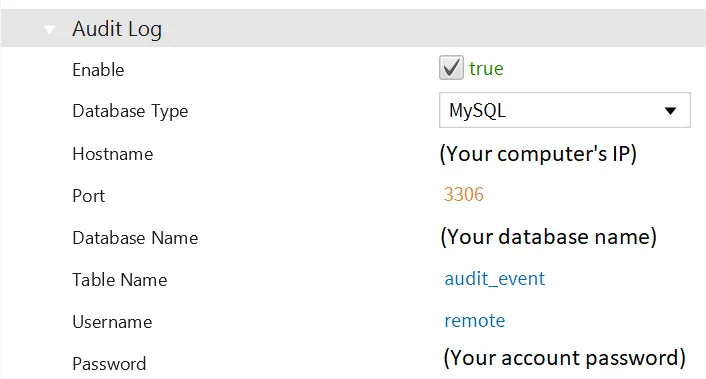Select the Password property label
706x379 pixels.
109,364
